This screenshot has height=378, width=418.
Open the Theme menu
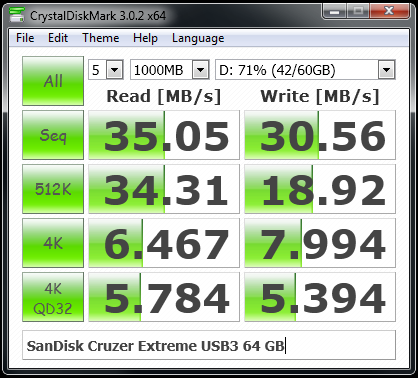tap(101, 38)
